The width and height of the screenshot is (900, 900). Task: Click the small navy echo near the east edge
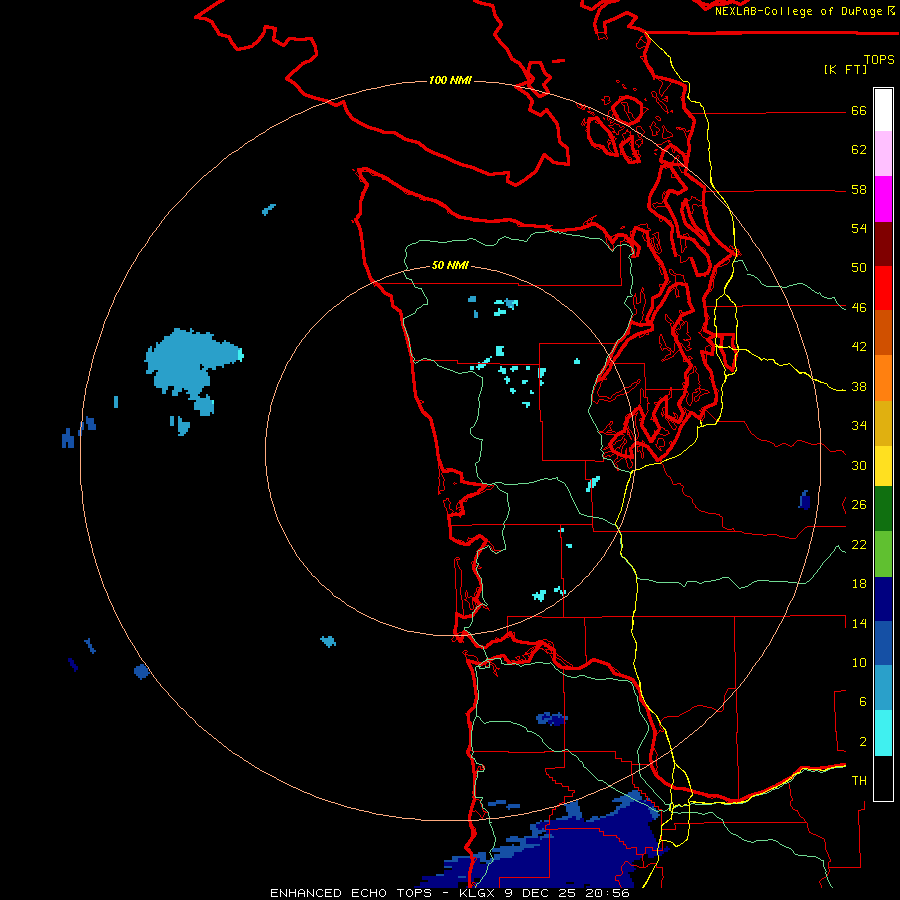point(804,500)
